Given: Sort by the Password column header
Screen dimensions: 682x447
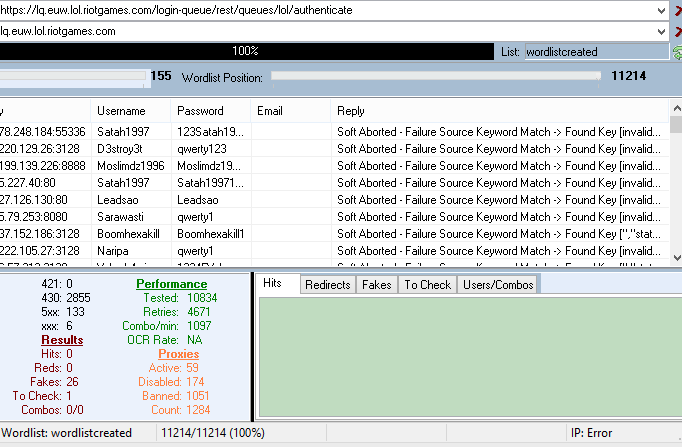Looking at the screenshot, I should [211, 111].
